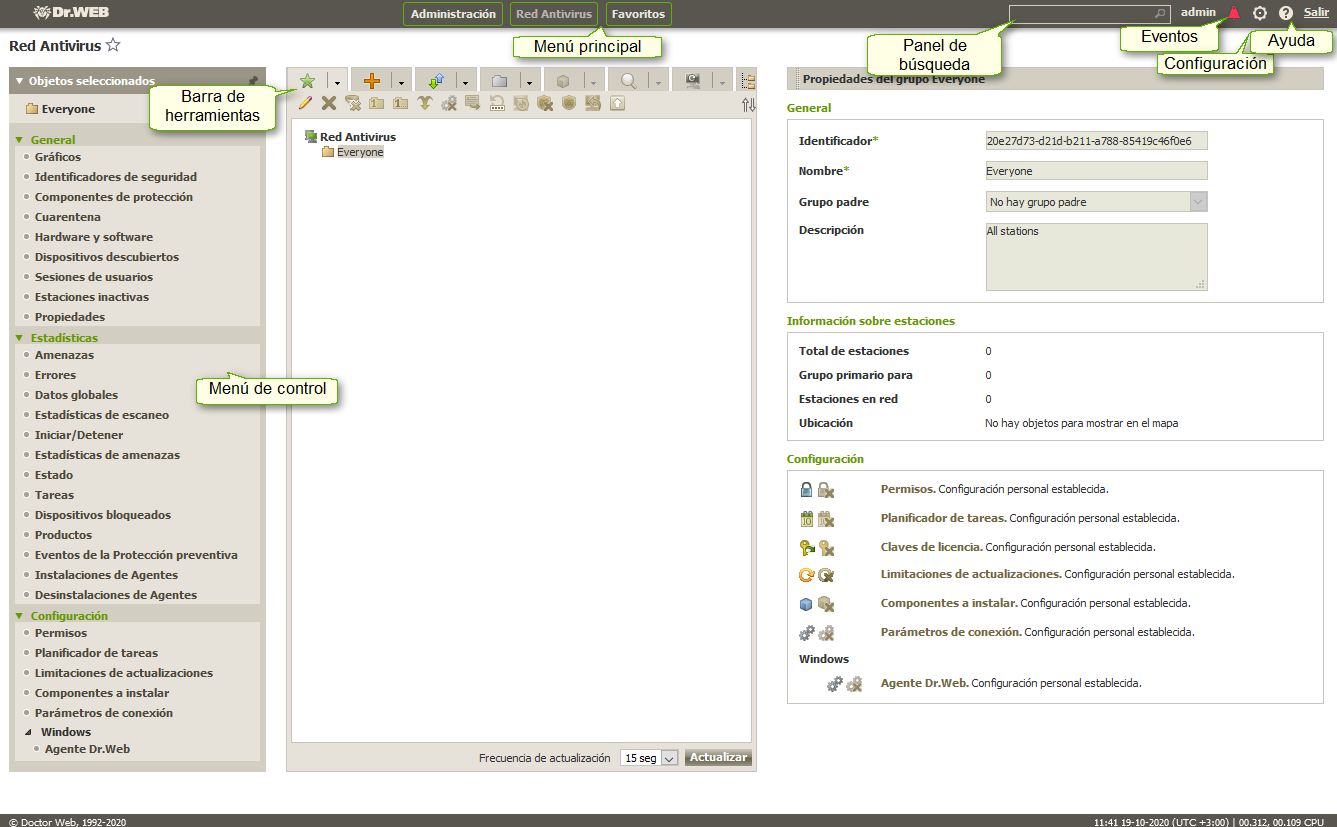Click the gray folder toolbar icon
Screen dimensions: 1337x827
pos(500,81)
